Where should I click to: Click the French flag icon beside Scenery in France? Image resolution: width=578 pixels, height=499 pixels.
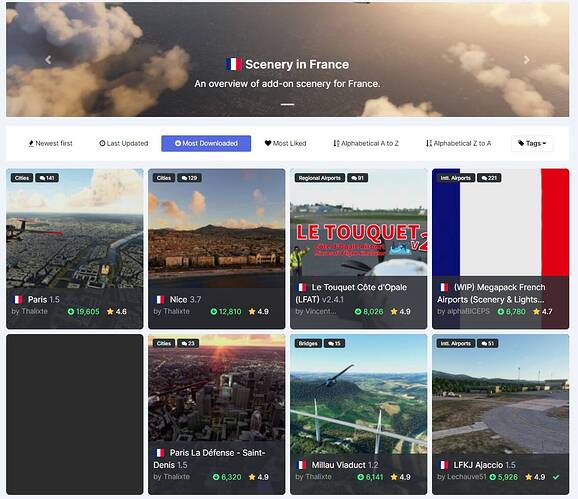pos(233,64)
